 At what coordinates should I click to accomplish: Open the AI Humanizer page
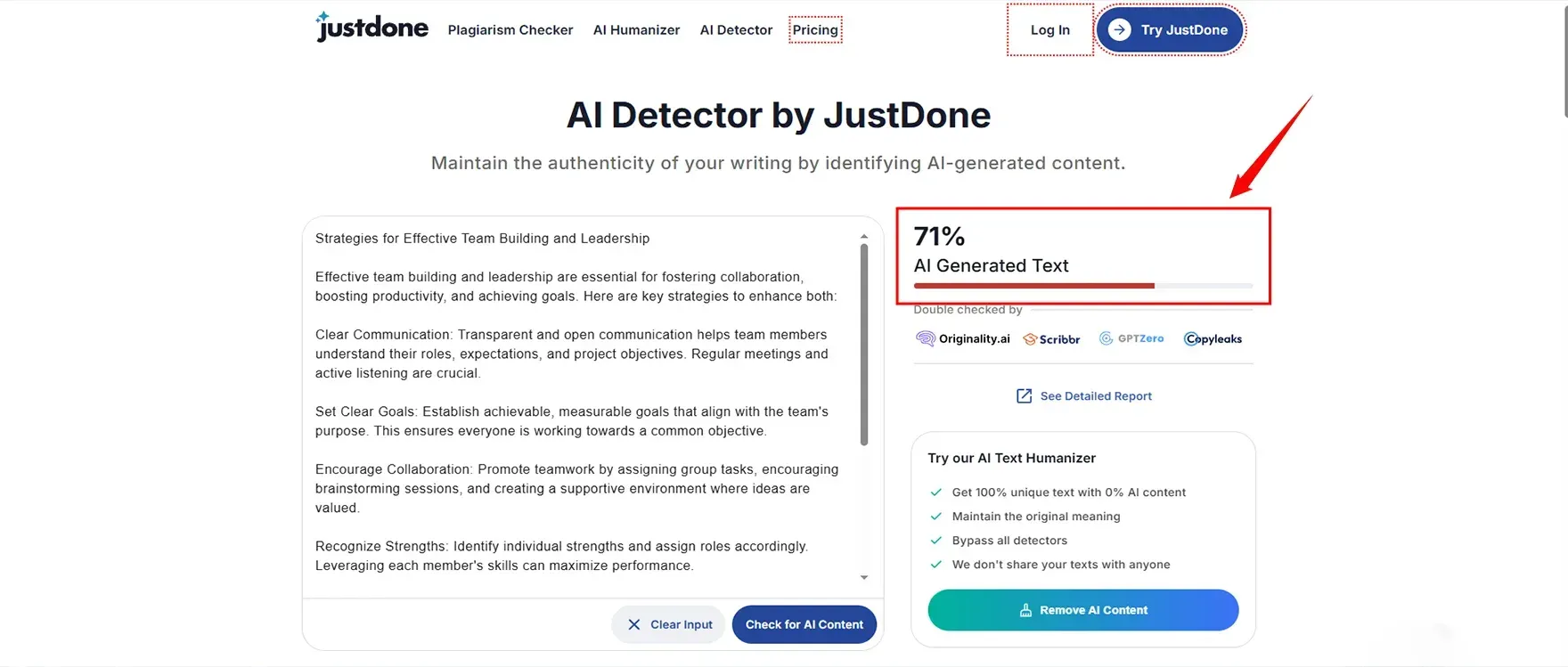[636, 30]
